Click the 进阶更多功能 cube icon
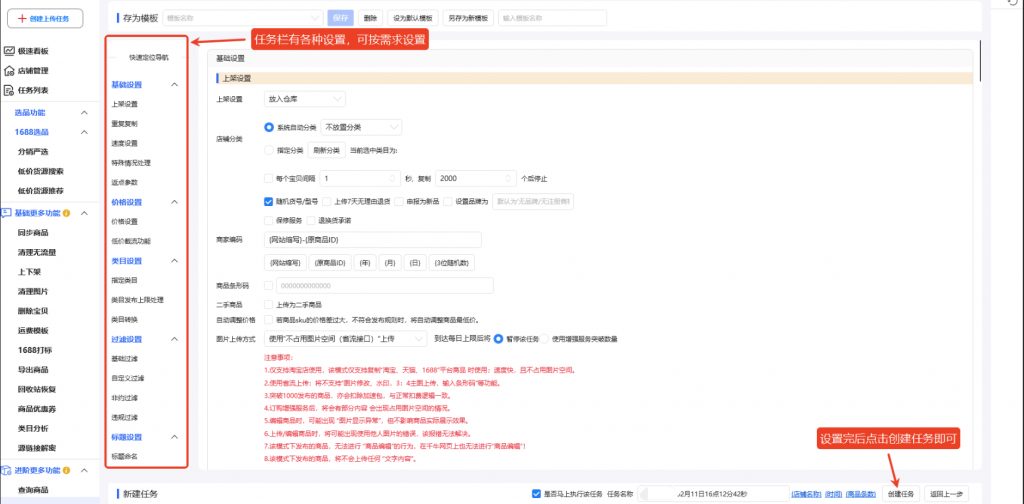The image size is (1024, 504). point(7,470)
